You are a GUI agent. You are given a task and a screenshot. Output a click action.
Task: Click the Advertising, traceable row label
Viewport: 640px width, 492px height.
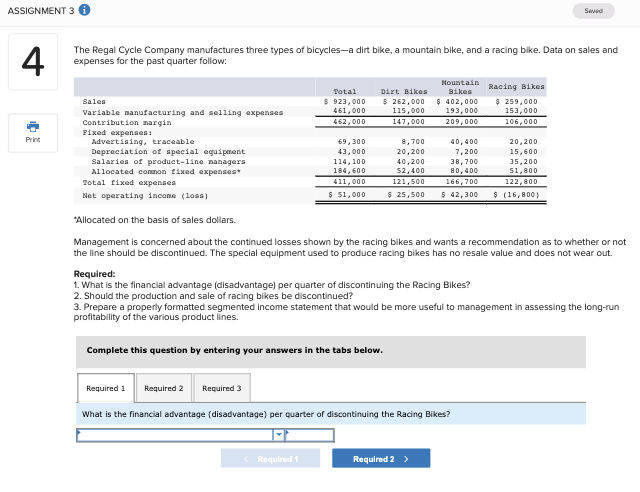point(143,142)
